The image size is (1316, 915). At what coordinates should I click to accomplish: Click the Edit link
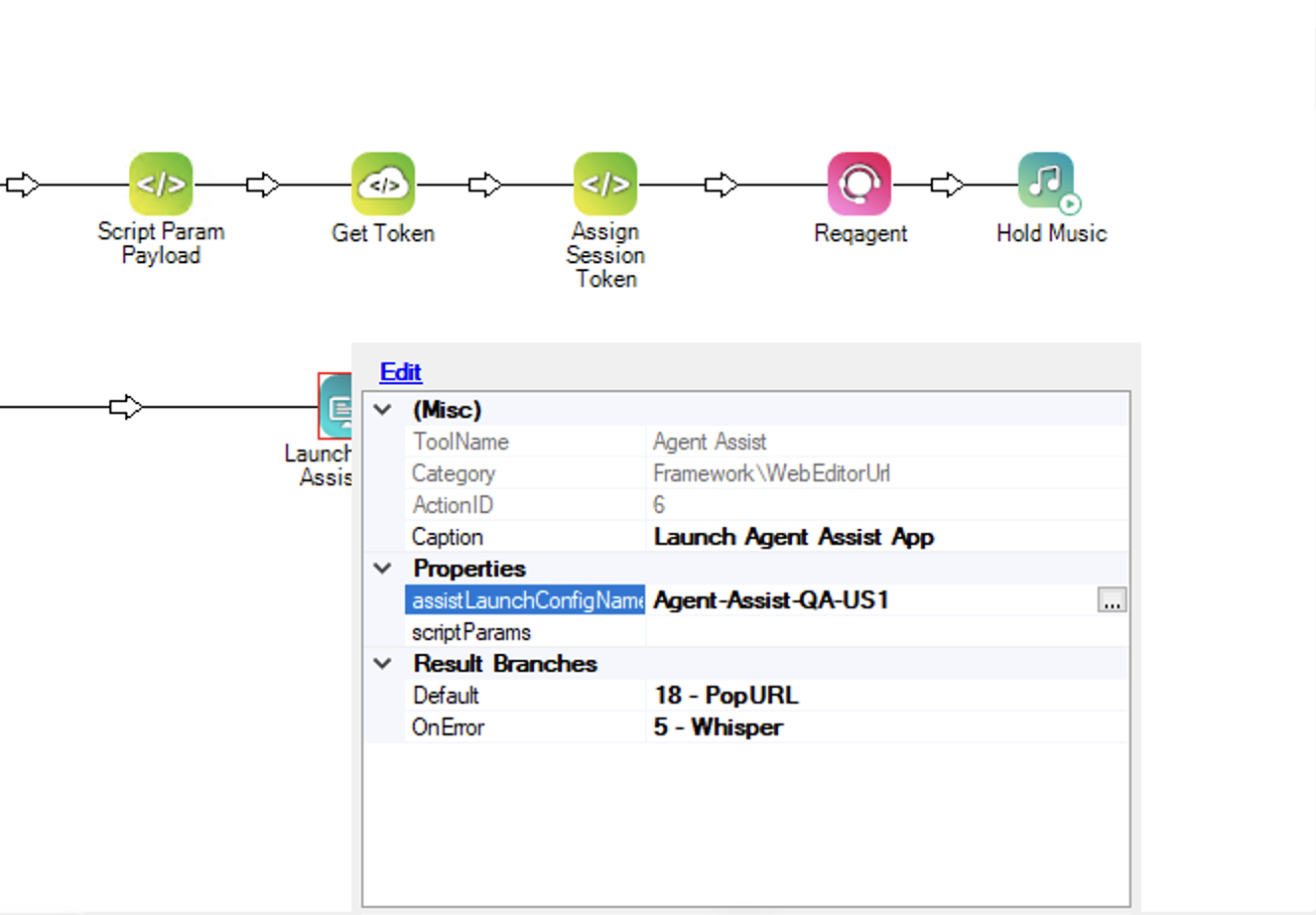pyautogui.click(x=400, y=371)
